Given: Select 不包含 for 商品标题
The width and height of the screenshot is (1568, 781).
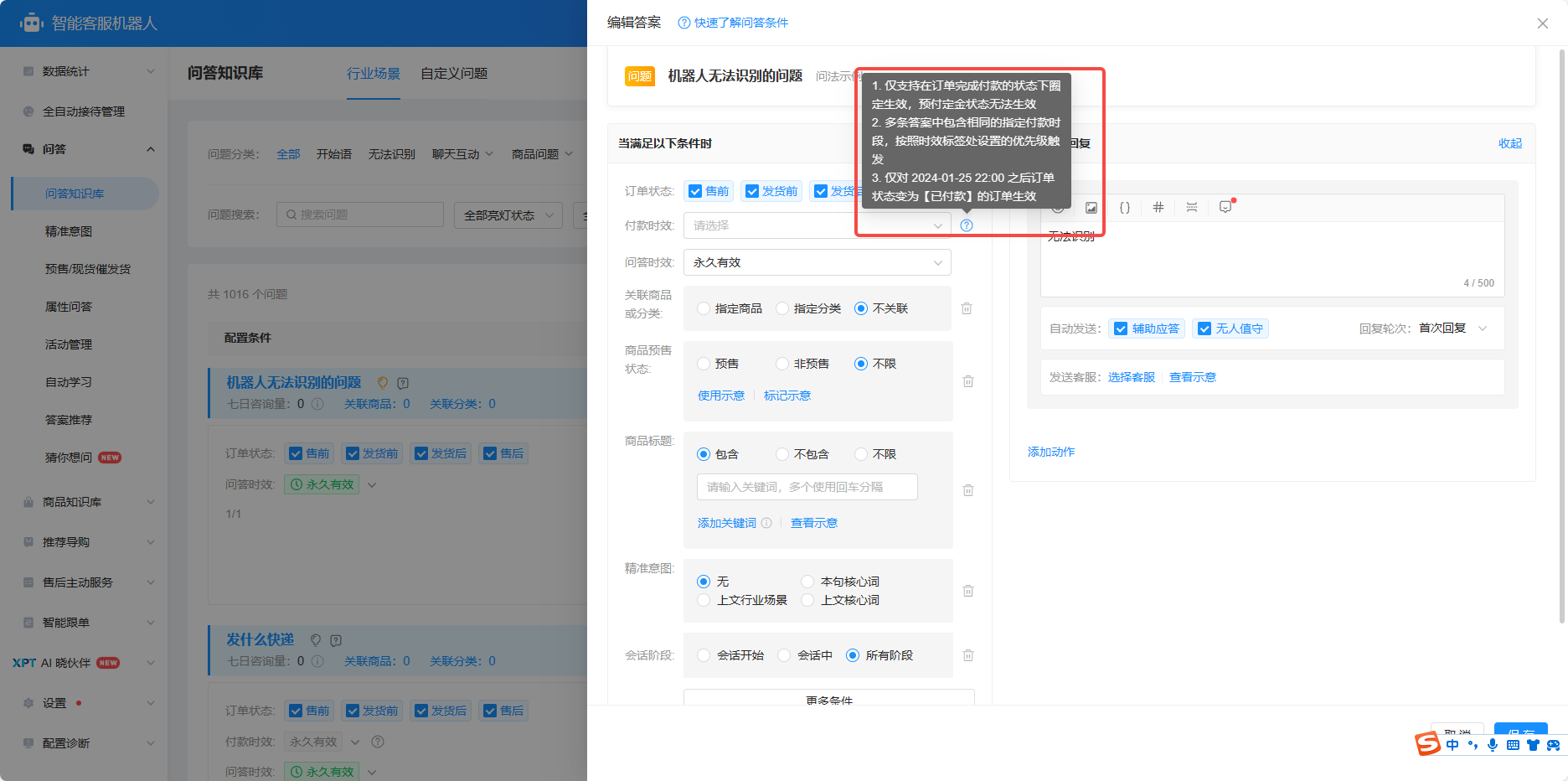Looking at the screenshot, I should click(x=782, y=454).
